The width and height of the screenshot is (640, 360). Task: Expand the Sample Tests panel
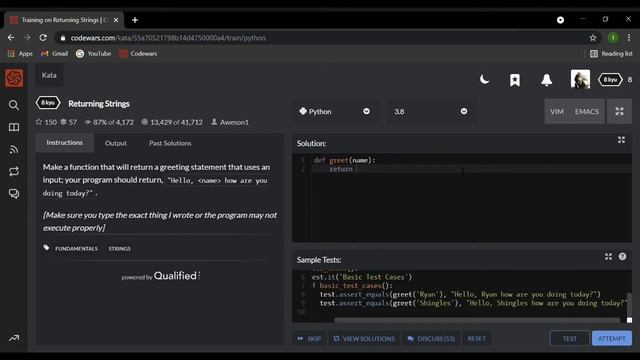point(608,256)
